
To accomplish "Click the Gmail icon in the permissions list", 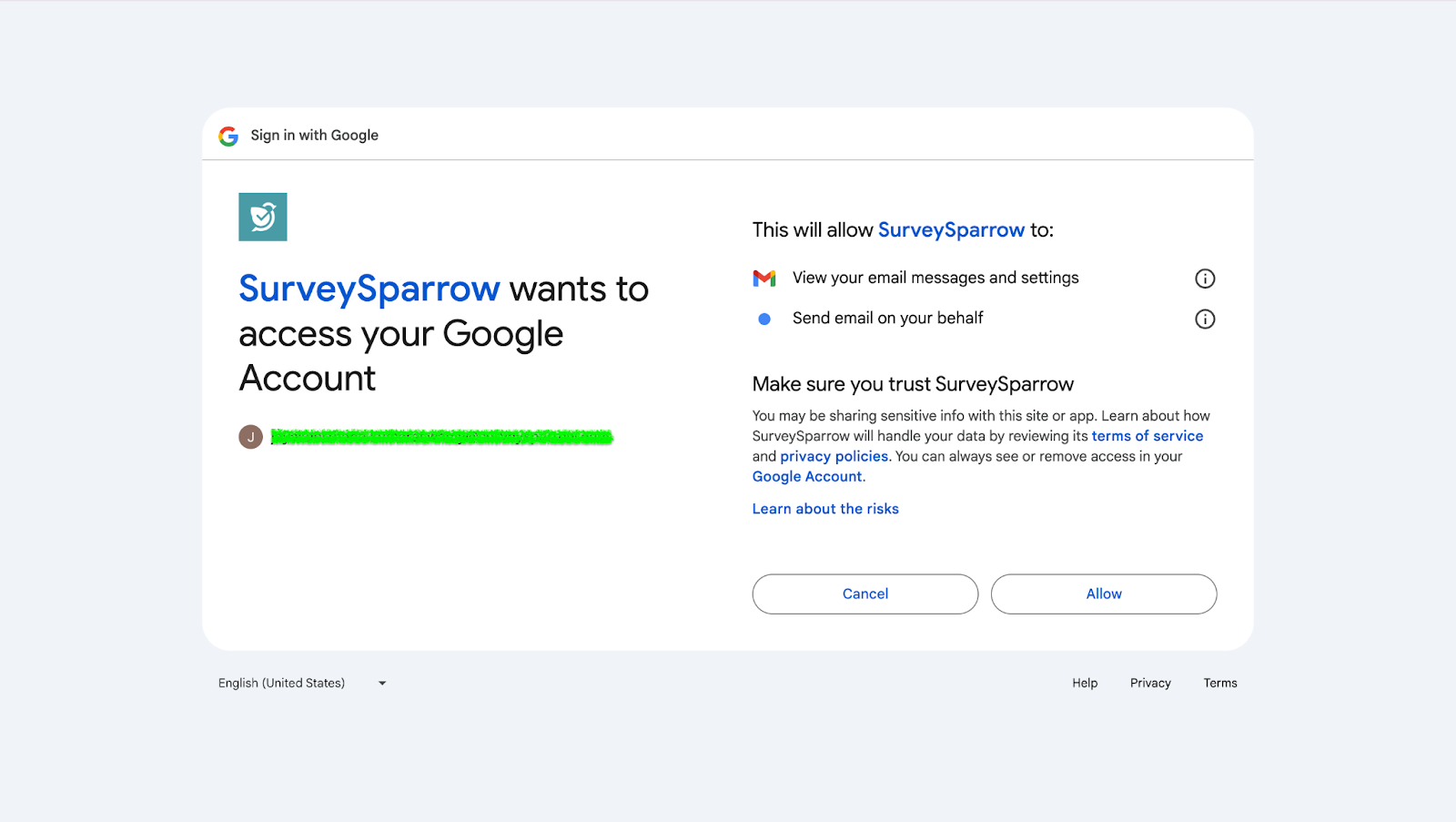I will pos(764,279).
